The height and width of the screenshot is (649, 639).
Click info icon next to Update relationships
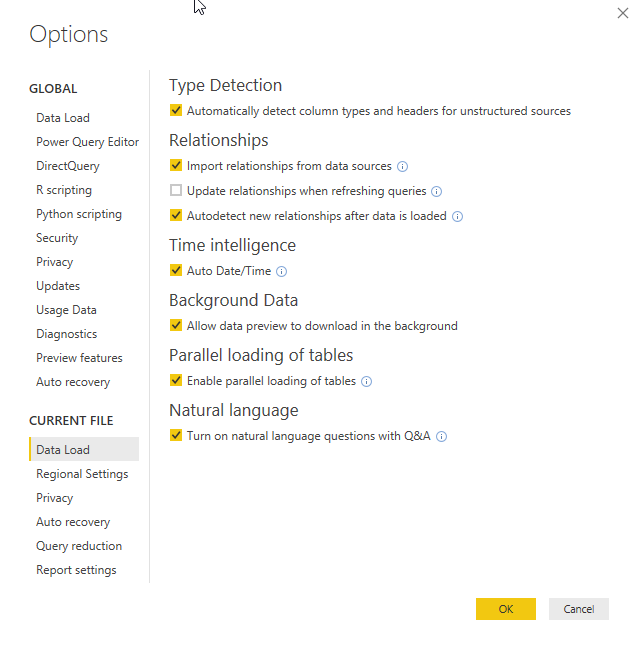[437, 191]
